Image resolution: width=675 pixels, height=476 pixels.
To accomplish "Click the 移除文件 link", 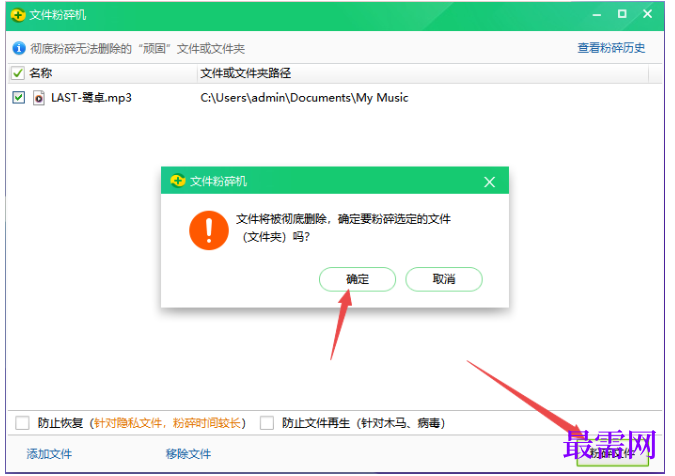I will pyautogui.click(x=189, y=454).
